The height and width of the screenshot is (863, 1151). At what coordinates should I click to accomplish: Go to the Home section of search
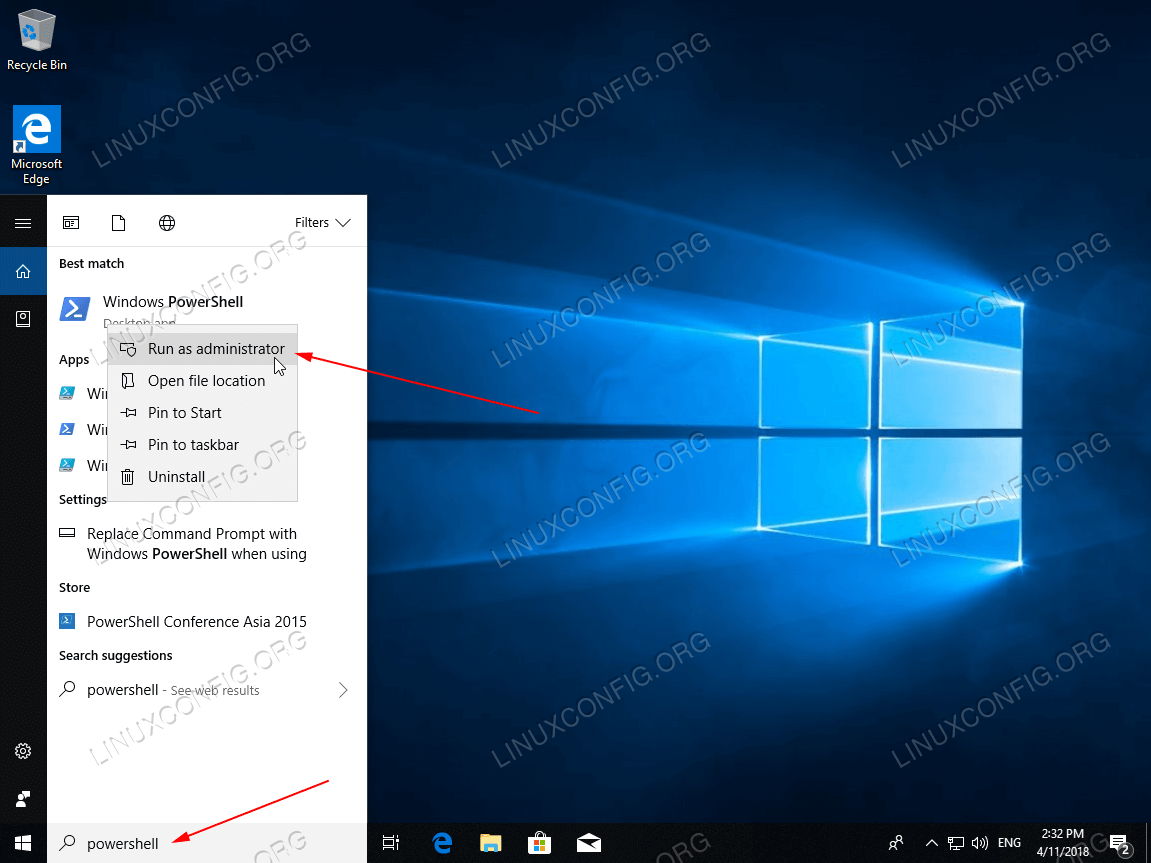pos(23,272)
